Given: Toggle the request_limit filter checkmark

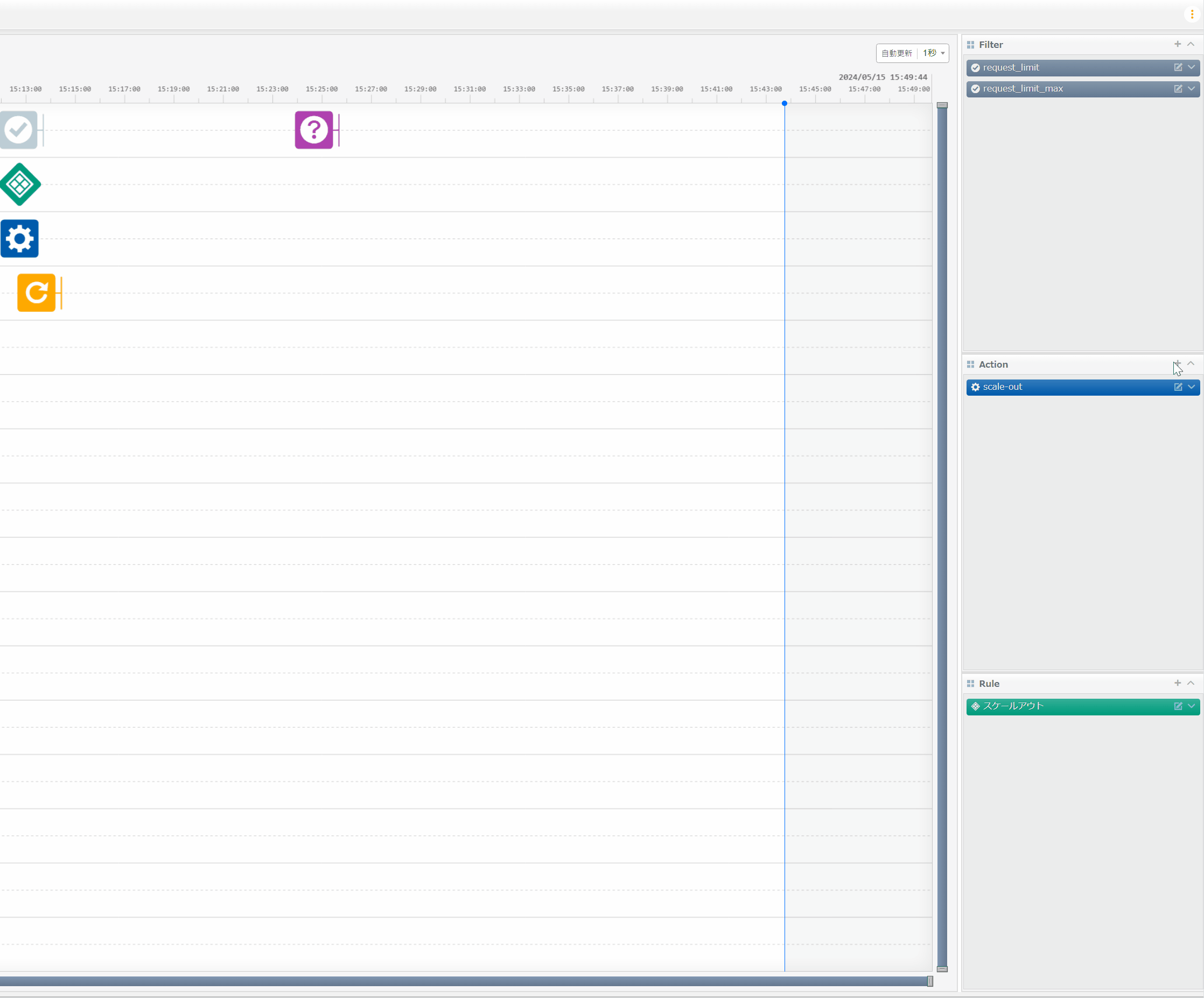Looking at the screenshot, I should click(x=975, y=68).
